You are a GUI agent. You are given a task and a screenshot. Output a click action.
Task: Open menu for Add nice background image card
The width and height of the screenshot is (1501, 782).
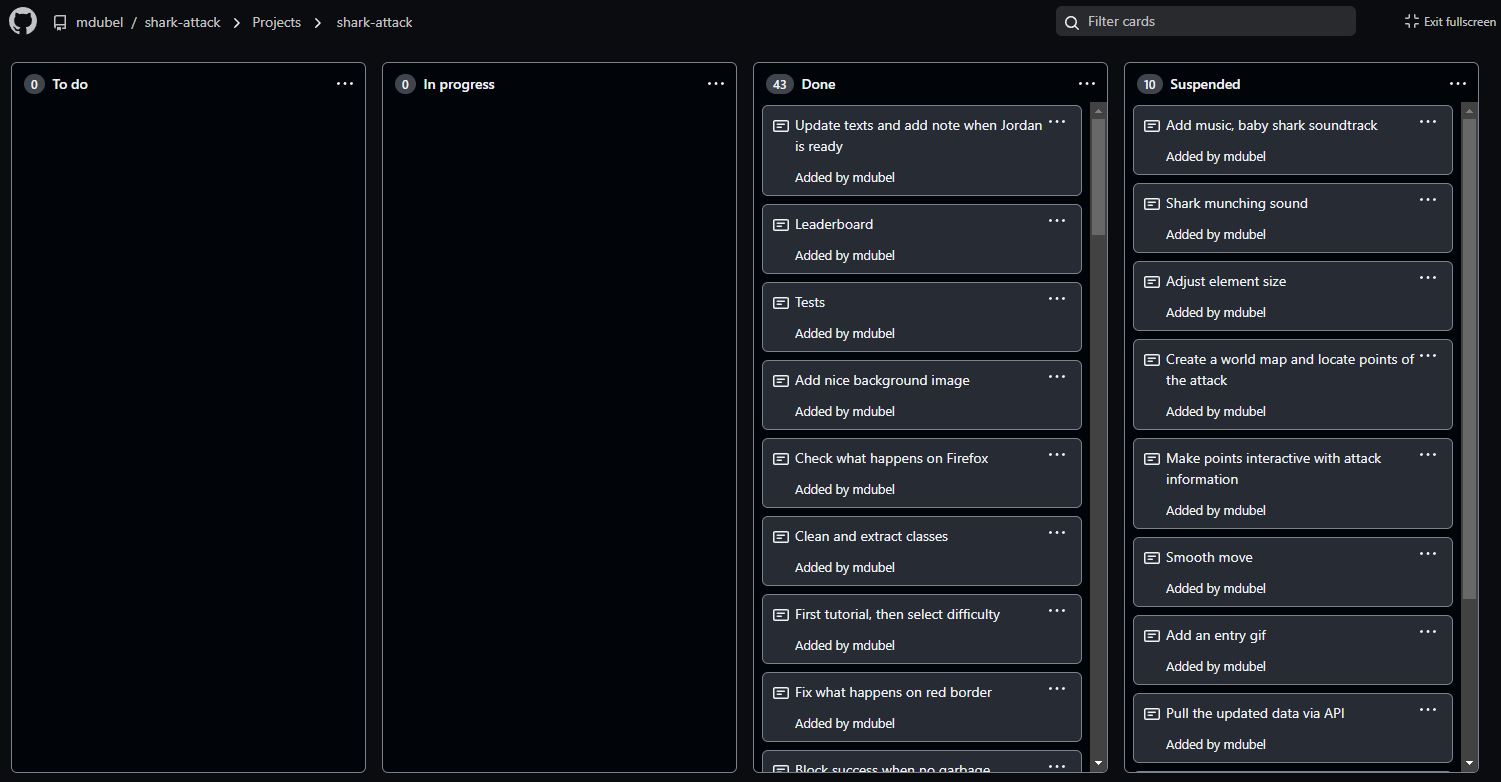[1057, 377]
